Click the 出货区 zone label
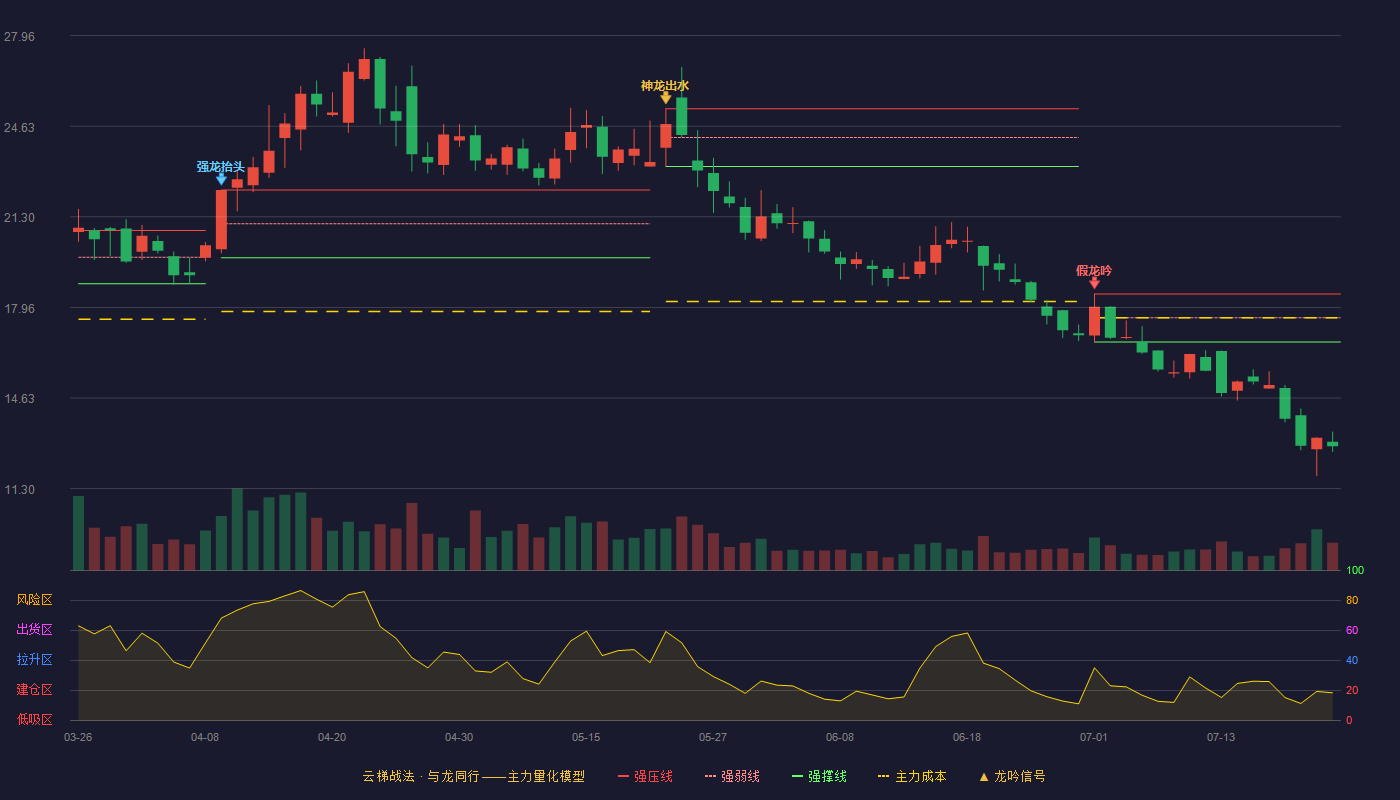 click(x=34, y=629)
